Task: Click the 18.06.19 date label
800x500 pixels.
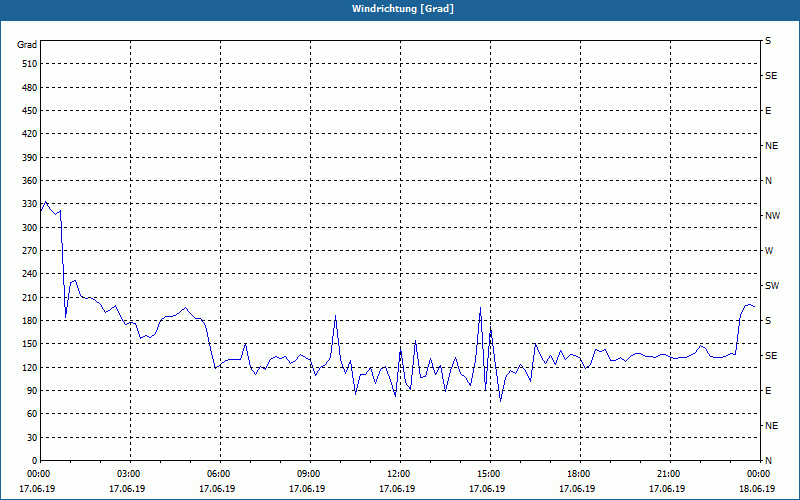Action: pos(757,489)
